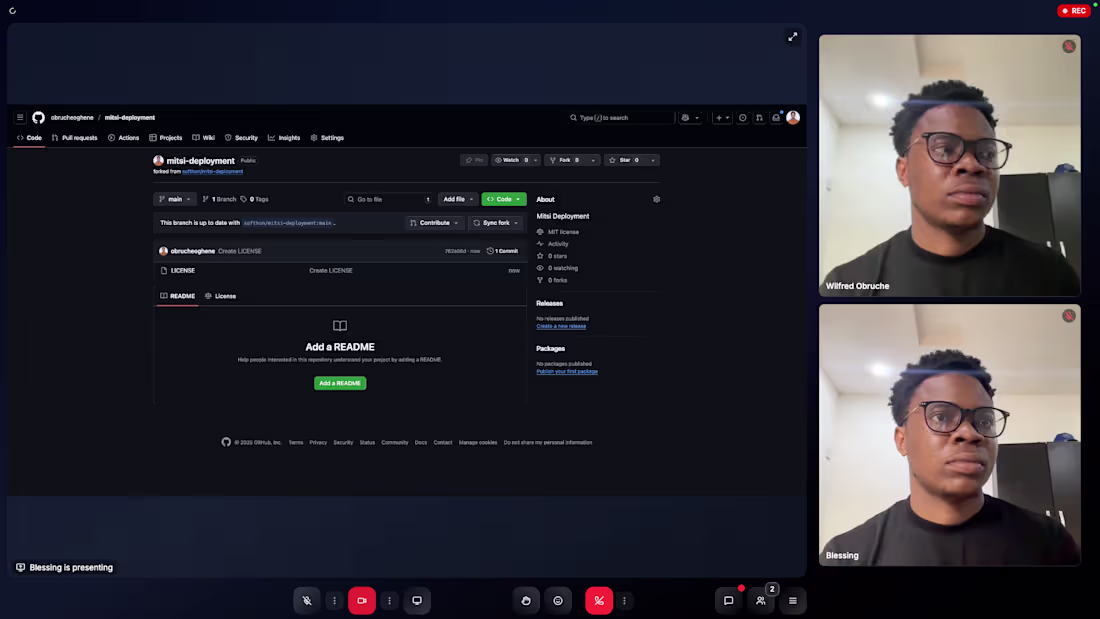
Task: Expand the Add file dropdown
Action: [x=456, y=199]
